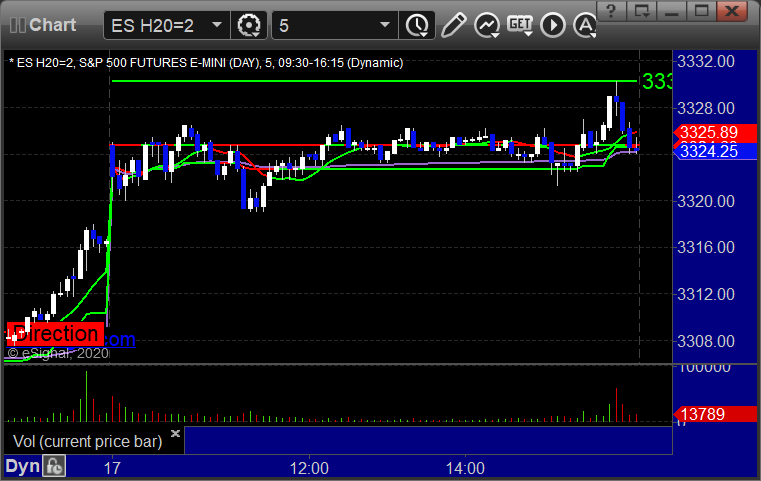This screenshot has width=761, height=481.
Task: Click the 12:00 time axis marker
Action: pyautogui.click(x=310, y=467)
